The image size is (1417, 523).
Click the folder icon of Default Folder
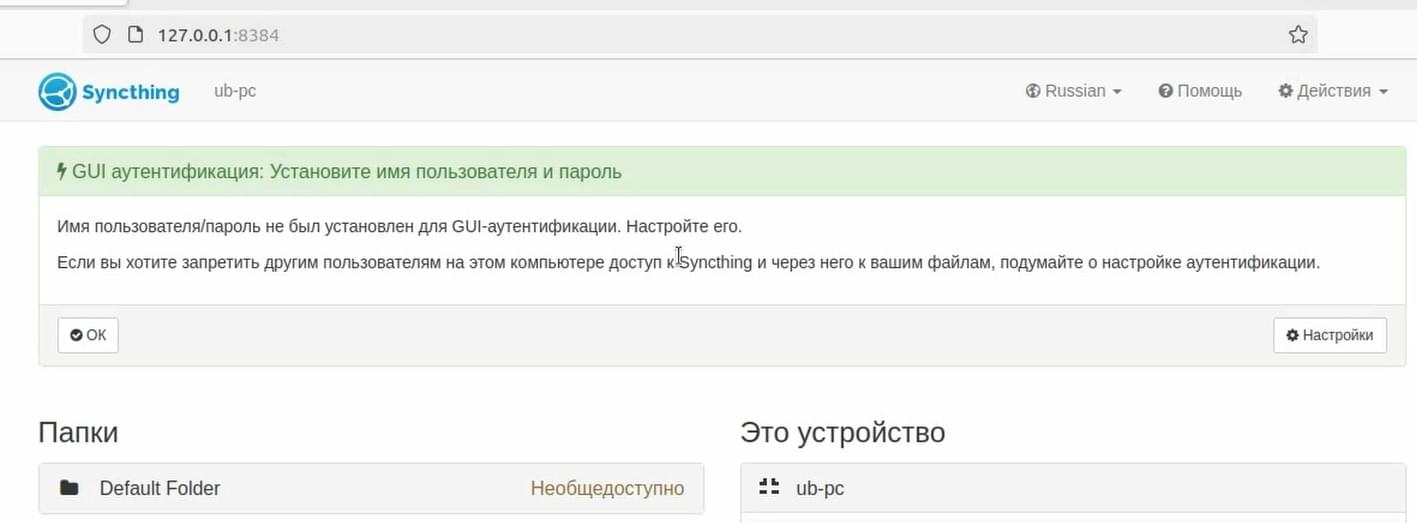click(69, 488)
